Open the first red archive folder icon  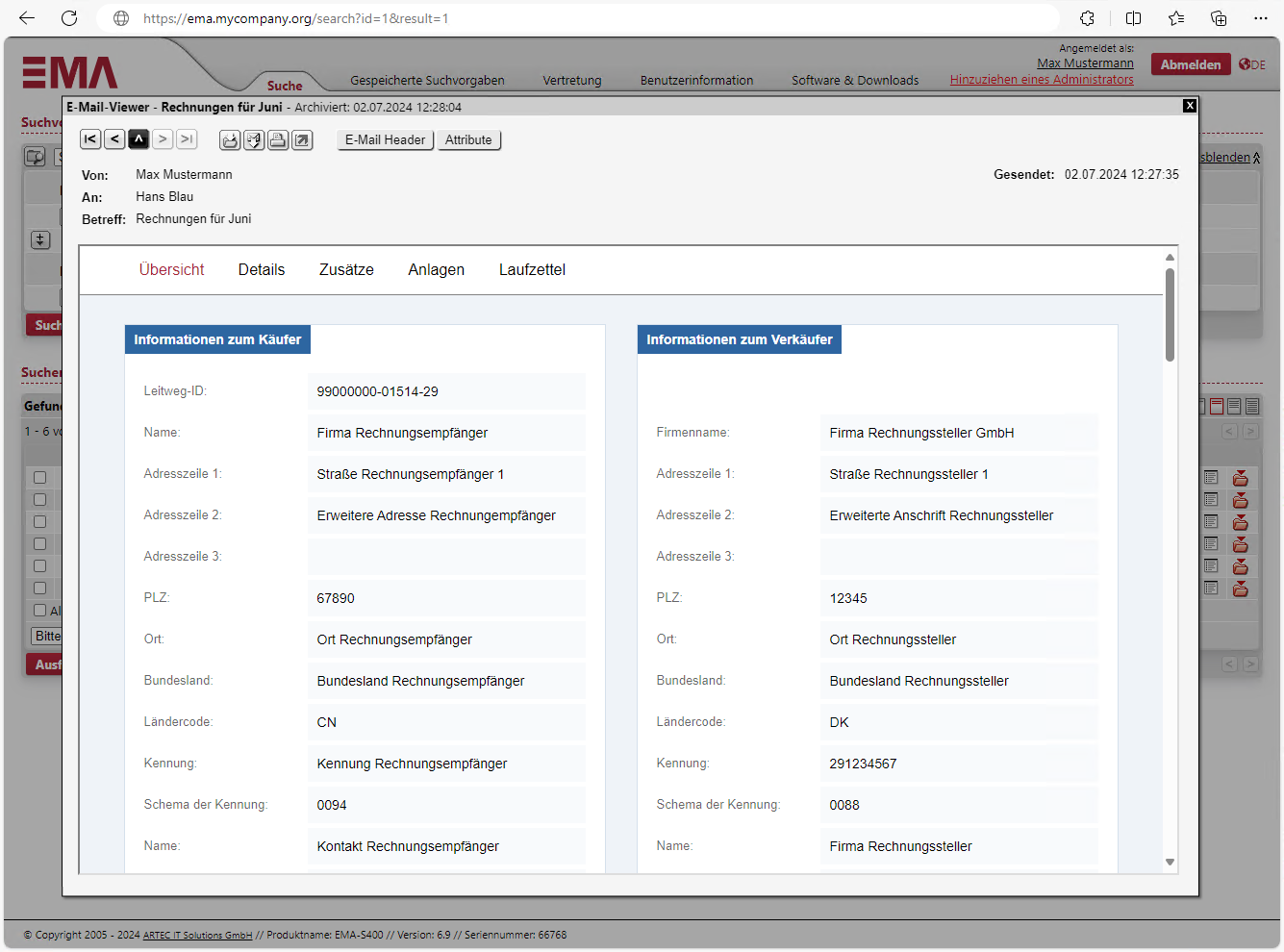(x=1241, y=477)
